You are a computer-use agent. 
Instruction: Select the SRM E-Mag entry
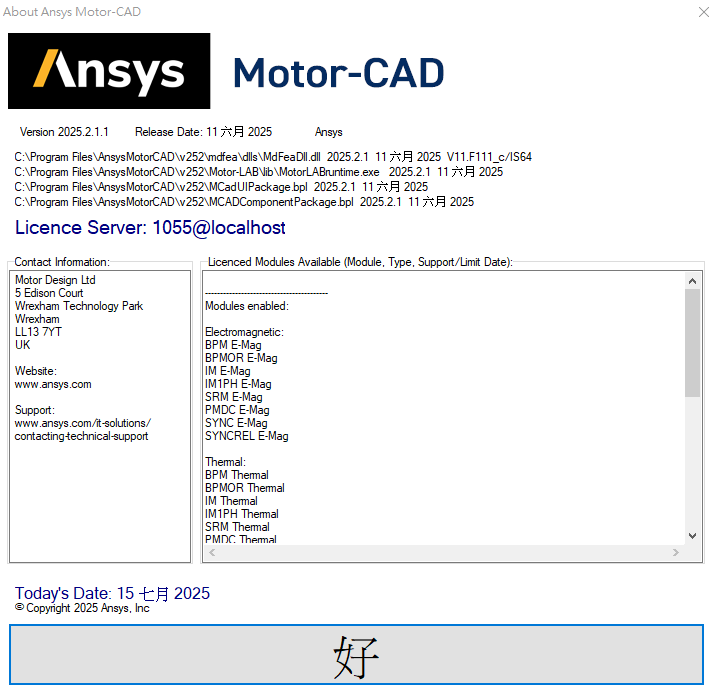(x=234, y=397)
